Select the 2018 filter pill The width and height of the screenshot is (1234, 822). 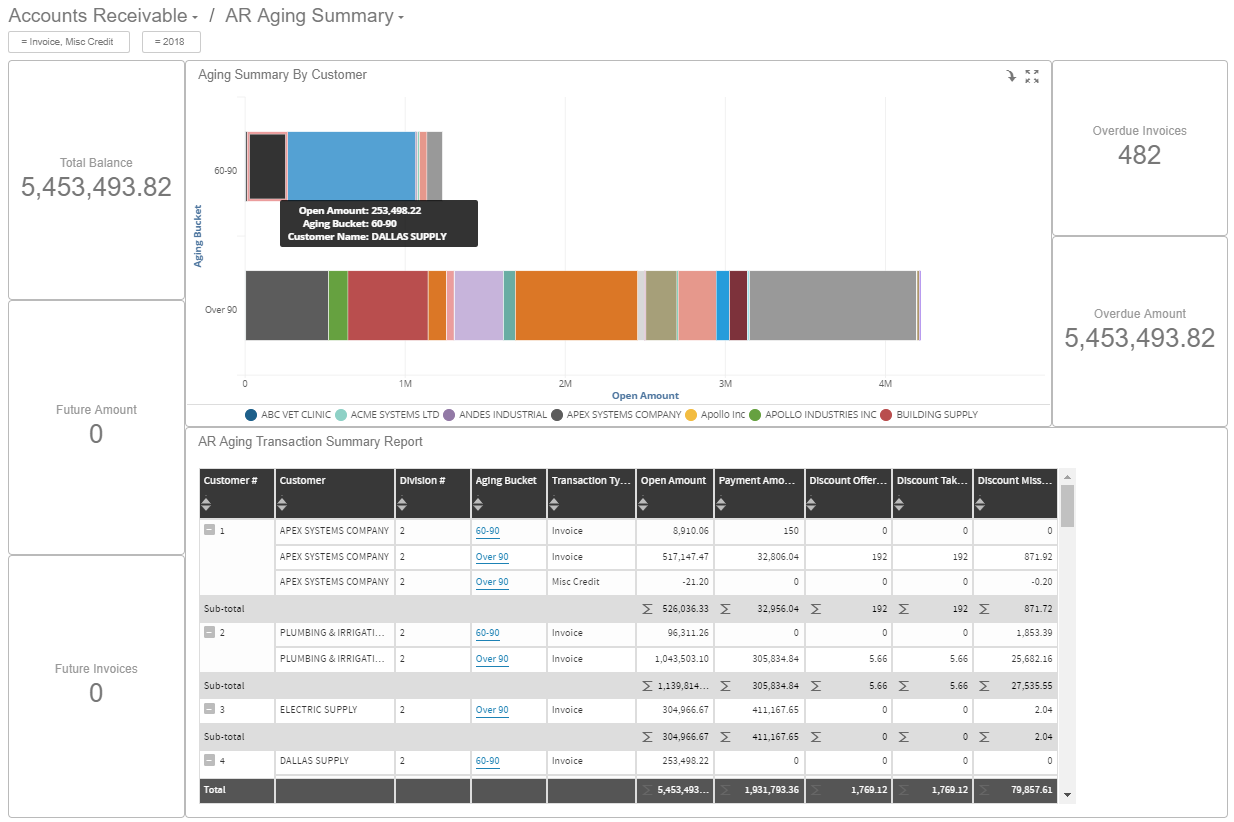[x=171, y=42]
